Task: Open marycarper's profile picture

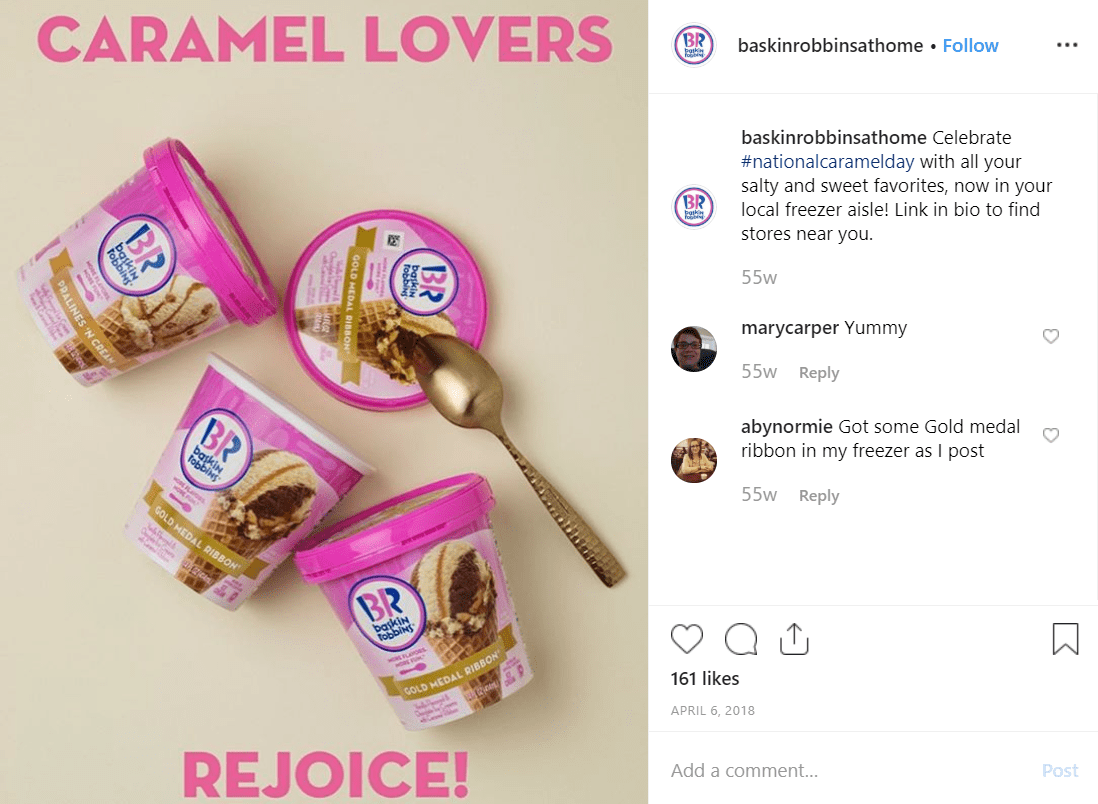Action: (x=693, y=348)
